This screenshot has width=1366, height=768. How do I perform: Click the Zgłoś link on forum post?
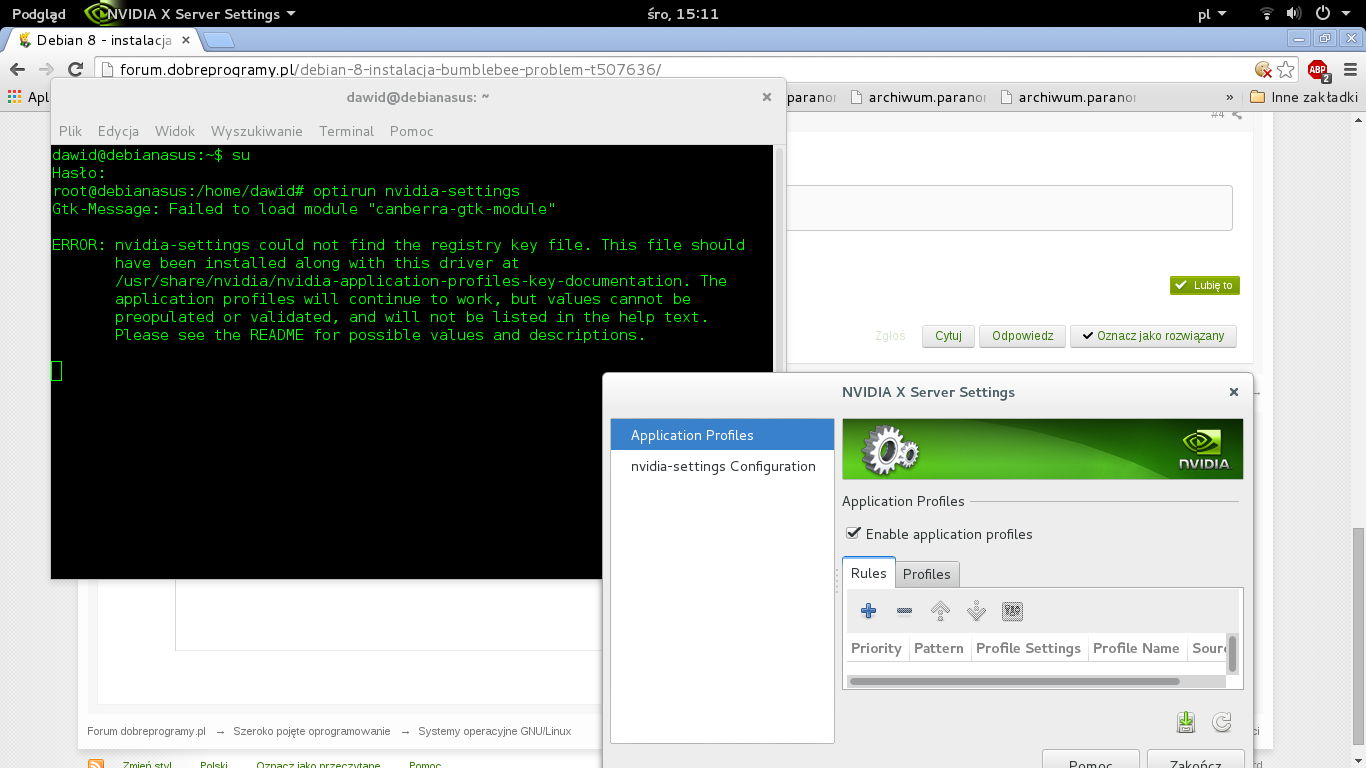[889, 336]
